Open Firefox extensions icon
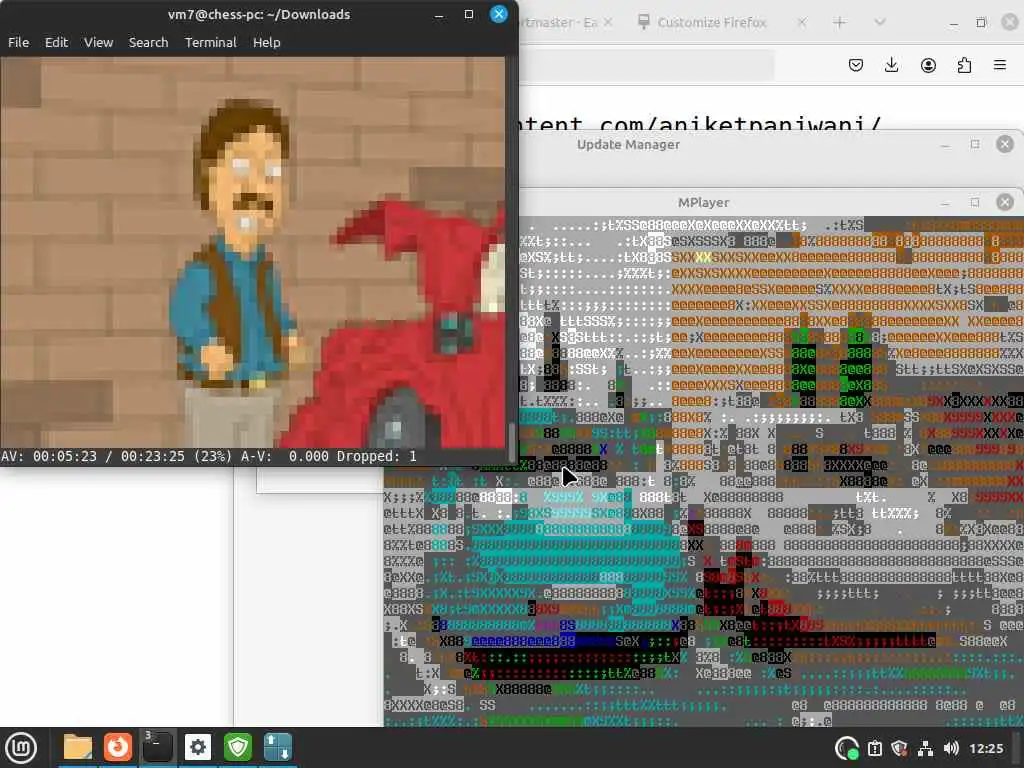Image resolution: width=1024 pixels, height=768 pixels. 964,65
